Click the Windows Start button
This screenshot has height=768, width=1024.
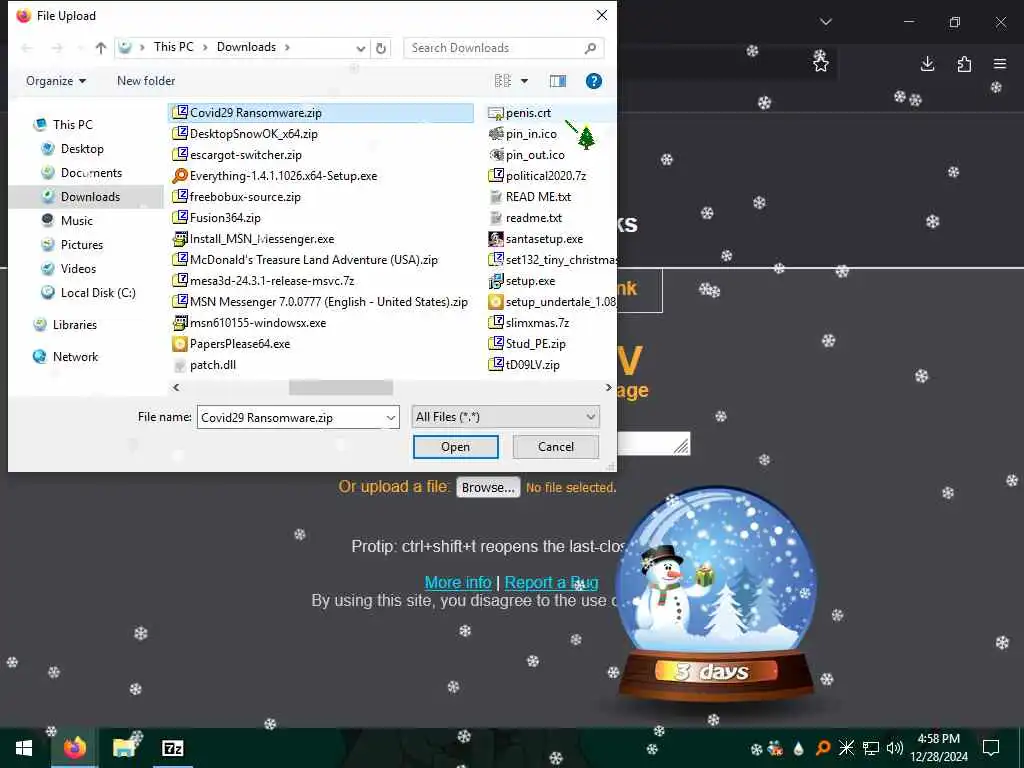(24, 748)
